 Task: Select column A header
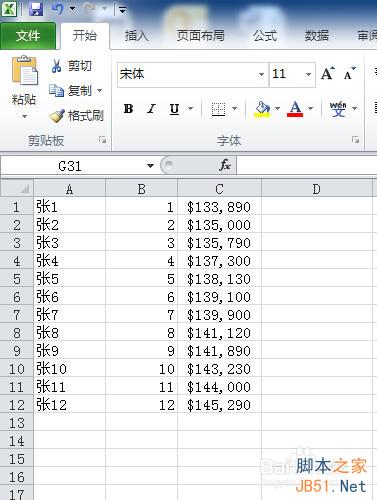click(x=69, y=189)
